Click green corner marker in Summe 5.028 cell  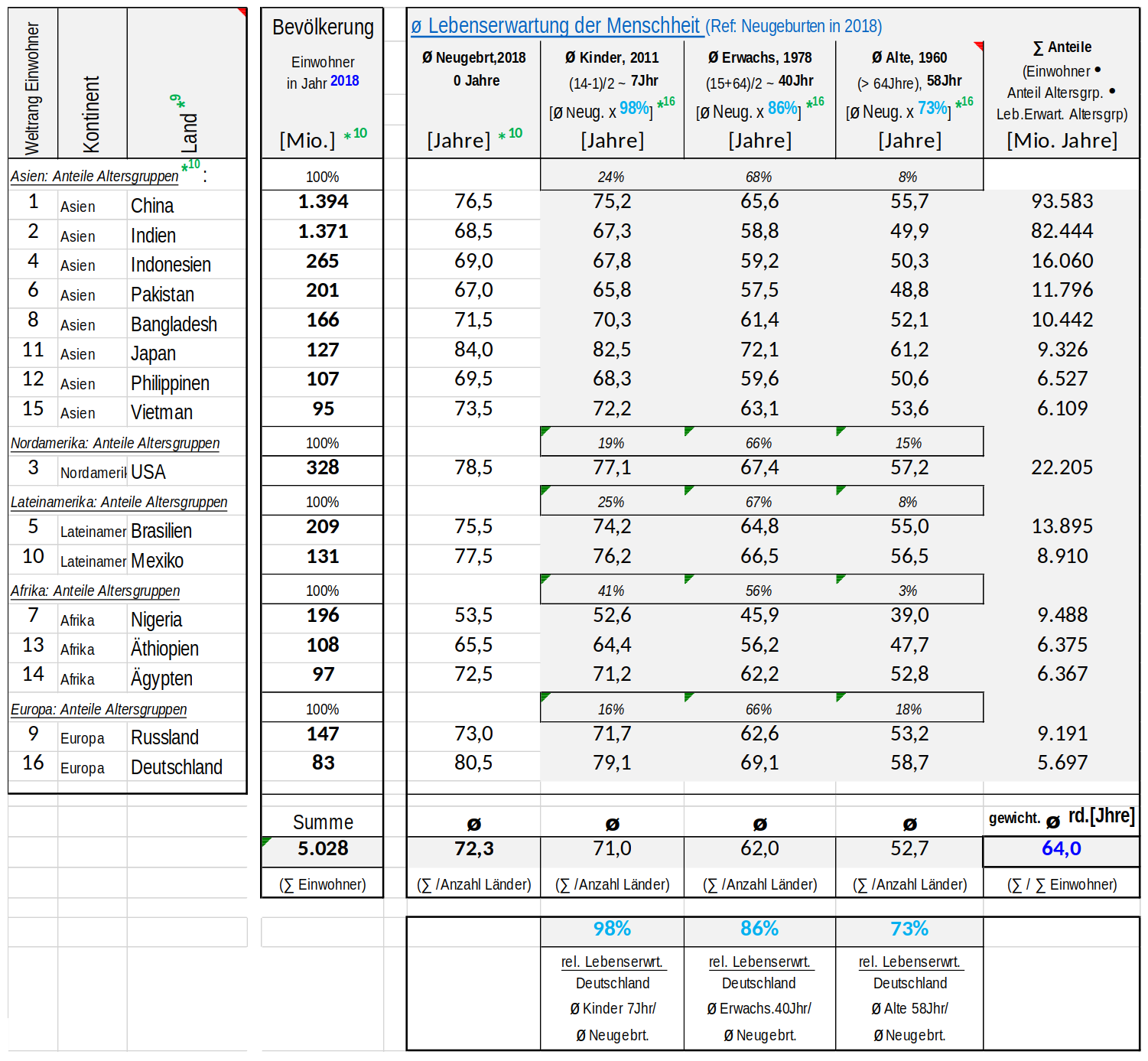click(265, 841)
